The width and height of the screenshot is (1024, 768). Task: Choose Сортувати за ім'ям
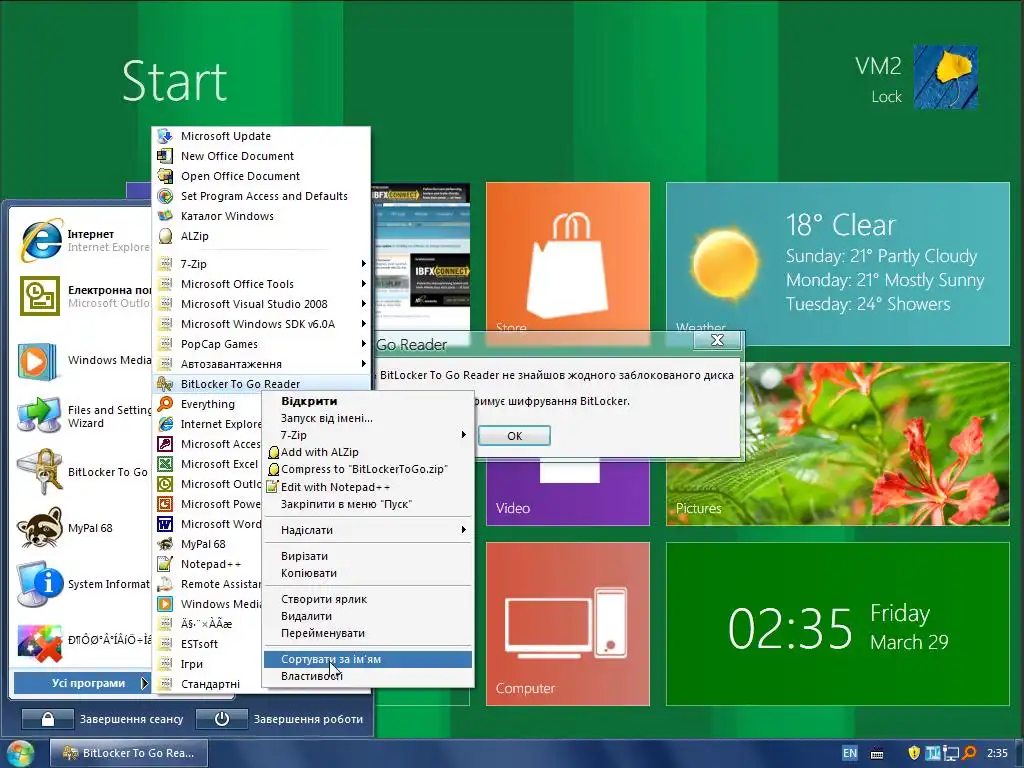coord(368,659)
